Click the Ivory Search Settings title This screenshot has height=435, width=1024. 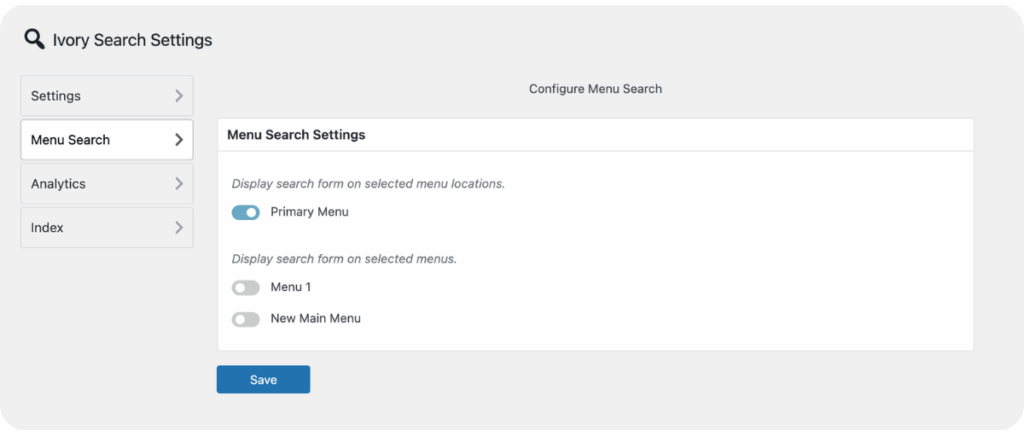pos(133,40)
